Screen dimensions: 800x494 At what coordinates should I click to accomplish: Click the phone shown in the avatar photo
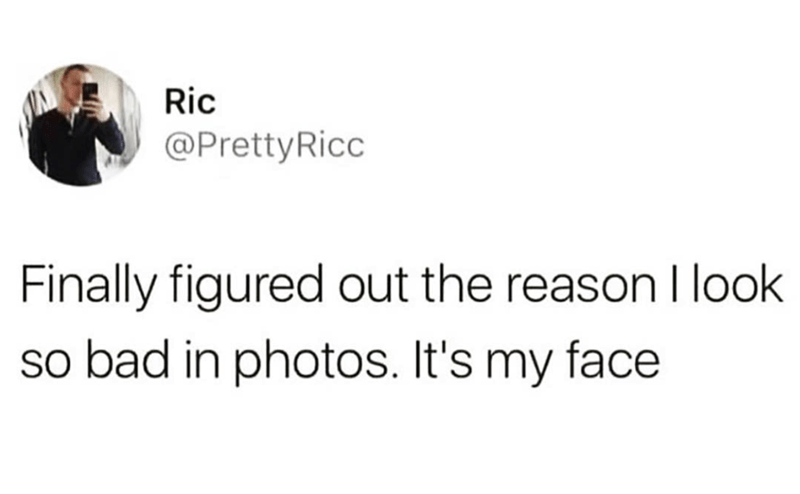pyautogui.click(x=90, y=93)
